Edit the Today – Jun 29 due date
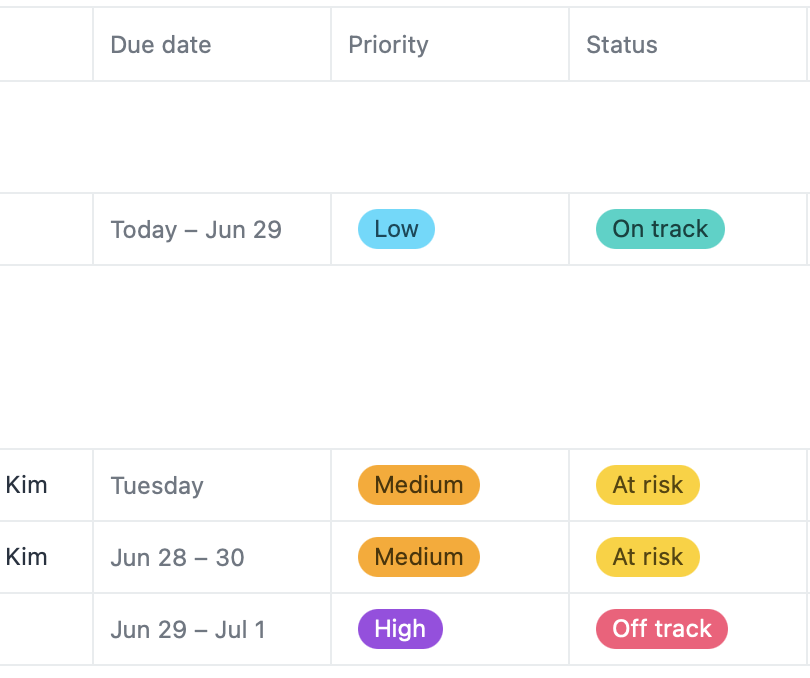The image size is (810, 678). [196, 230]
